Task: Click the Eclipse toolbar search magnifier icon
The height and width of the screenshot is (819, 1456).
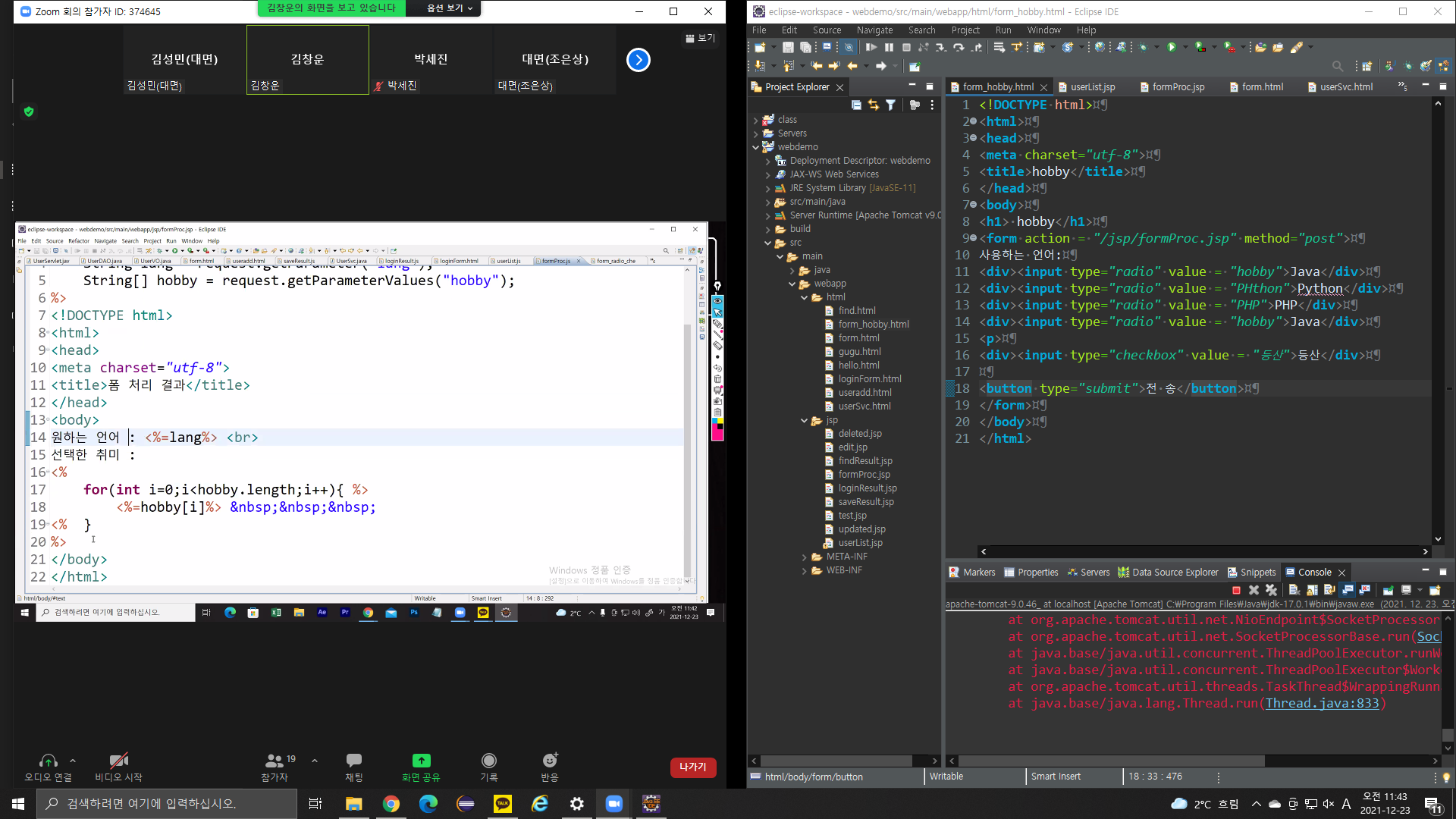Action: click(x=1338, y=67)
